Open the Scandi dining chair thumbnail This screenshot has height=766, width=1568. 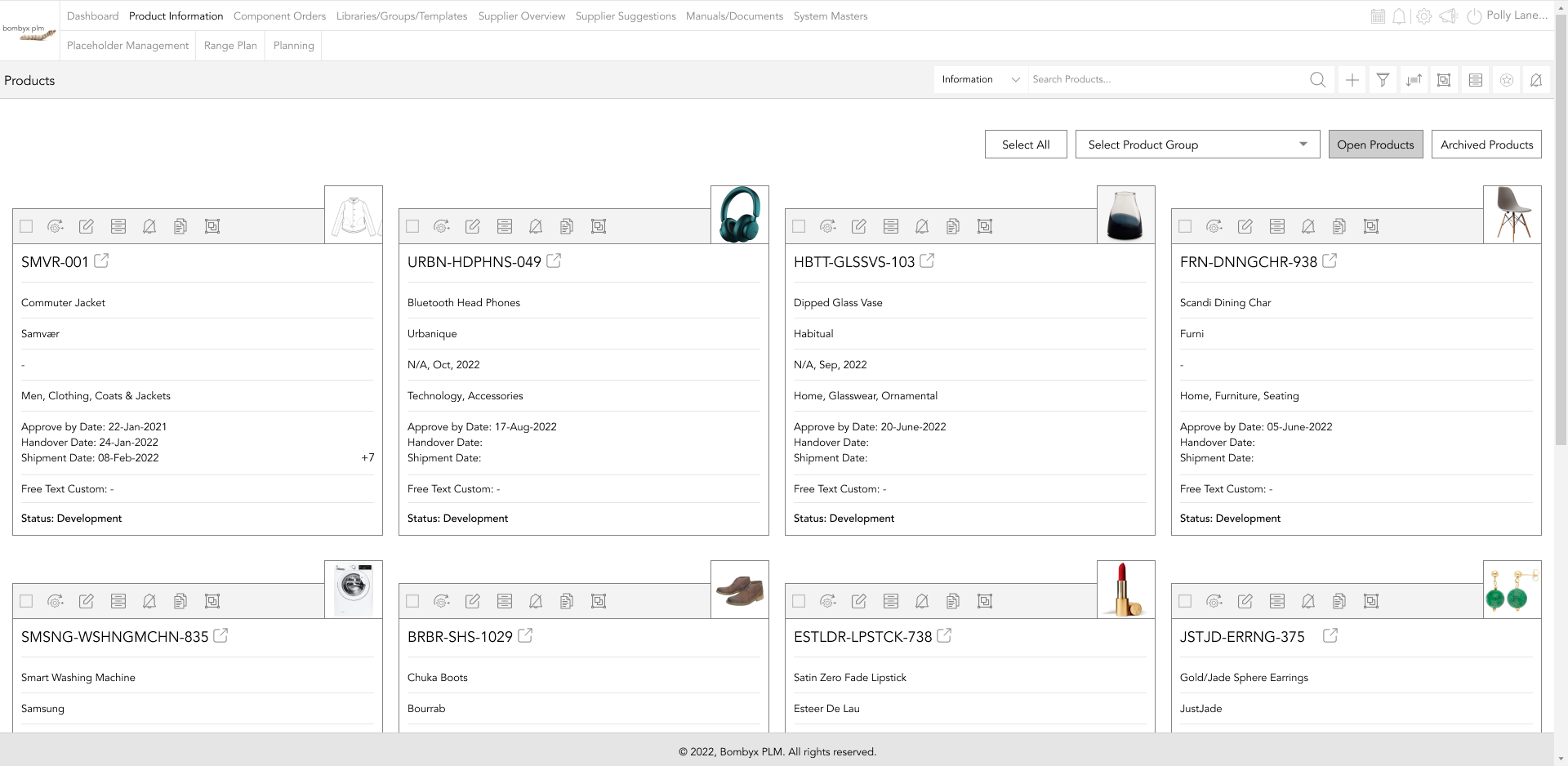tap(1512, 215)
